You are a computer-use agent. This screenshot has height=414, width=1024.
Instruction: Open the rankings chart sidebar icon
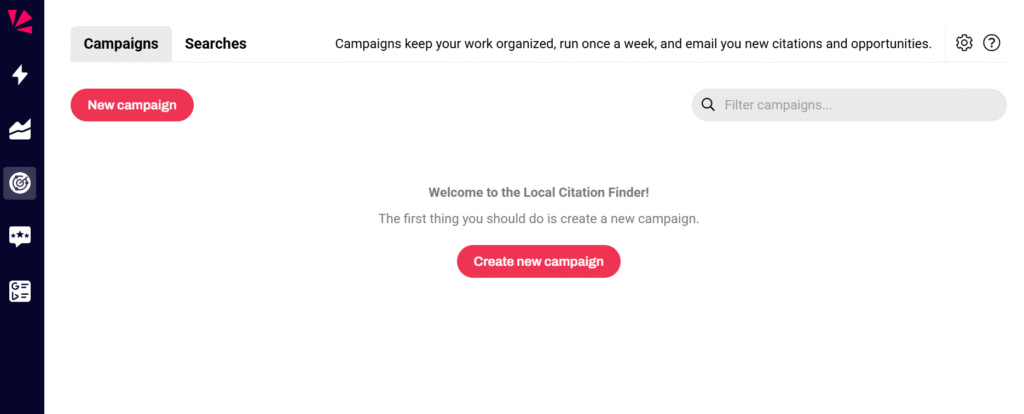click(x=20, y=129)
